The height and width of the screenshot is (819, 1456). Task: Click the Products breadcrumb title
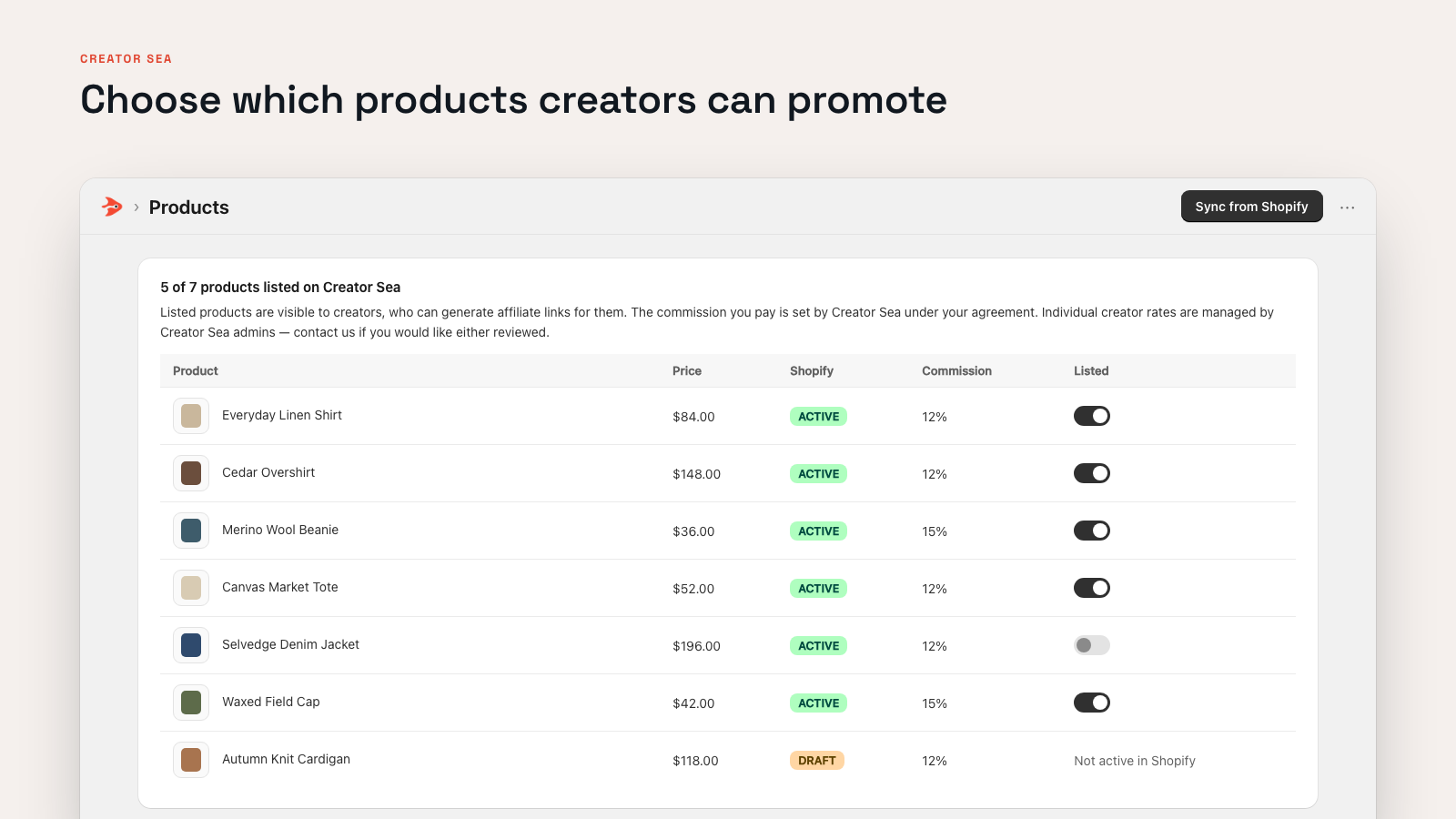click(x=189, y=207)
